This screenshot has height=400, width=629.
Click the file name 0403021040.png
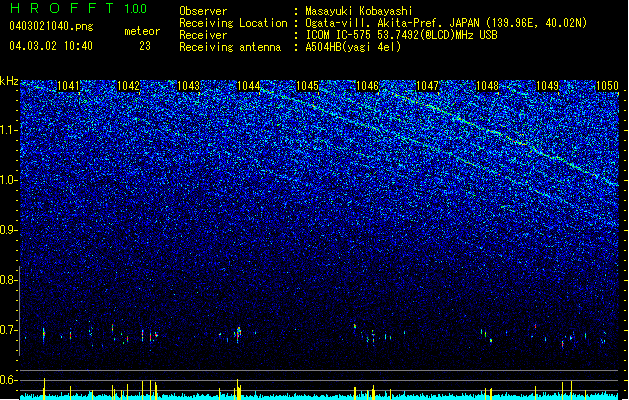tap(51, 26)
